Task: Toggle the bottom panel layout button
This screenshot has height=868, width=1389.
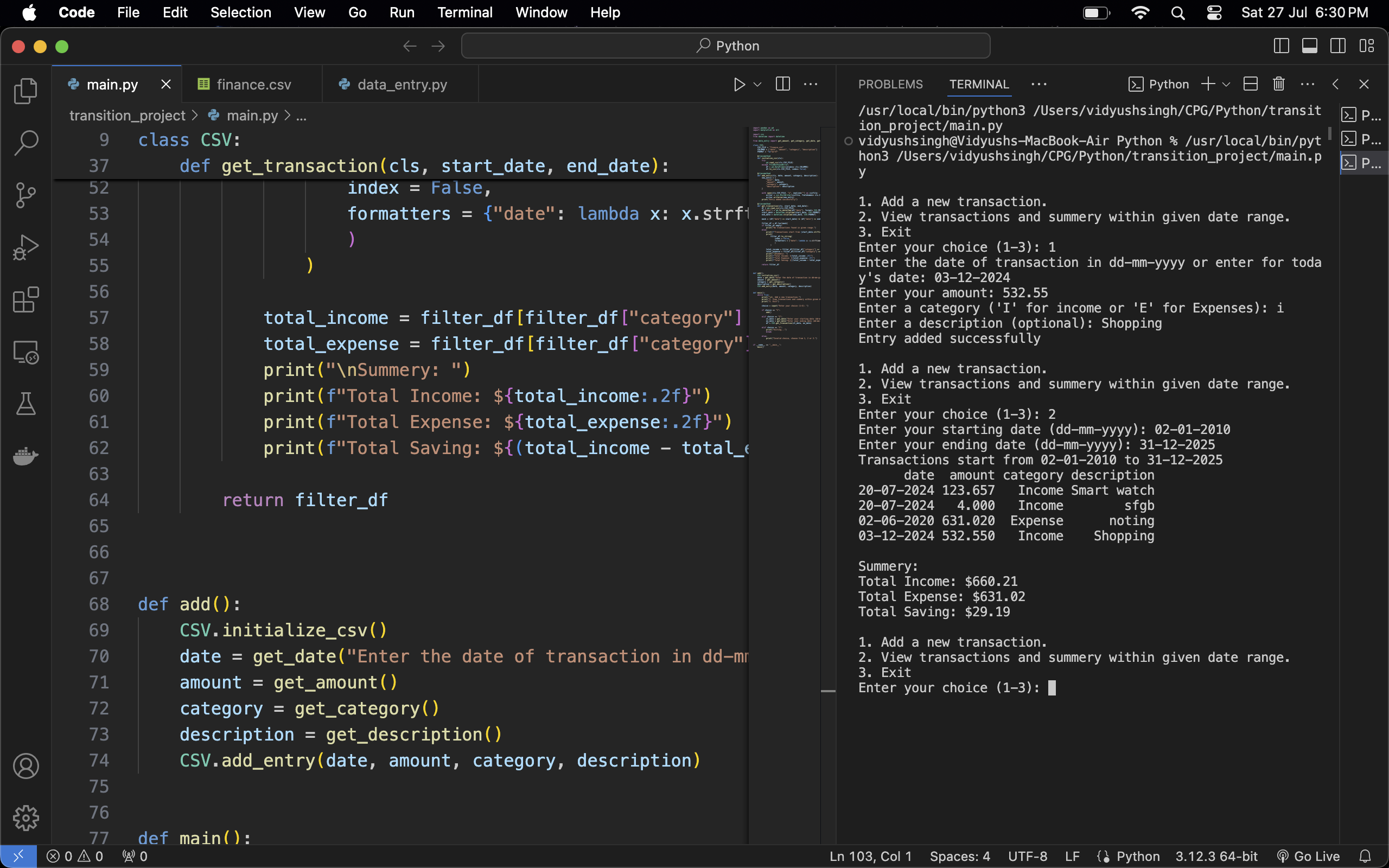Action: click(x=1309, y=46)
